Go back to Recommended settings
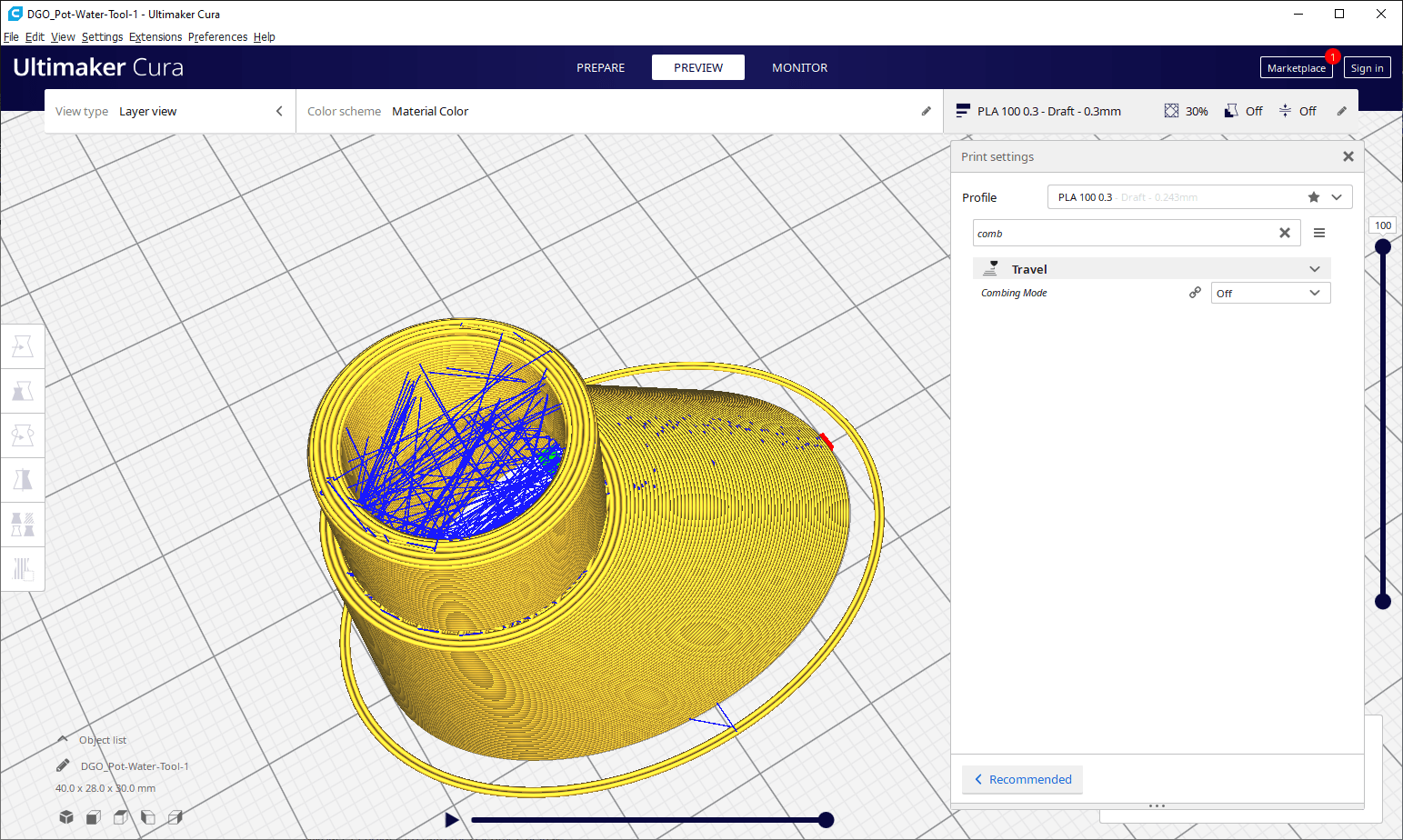The height and width of the screenshot is (840, 1403). (1022, 779)
